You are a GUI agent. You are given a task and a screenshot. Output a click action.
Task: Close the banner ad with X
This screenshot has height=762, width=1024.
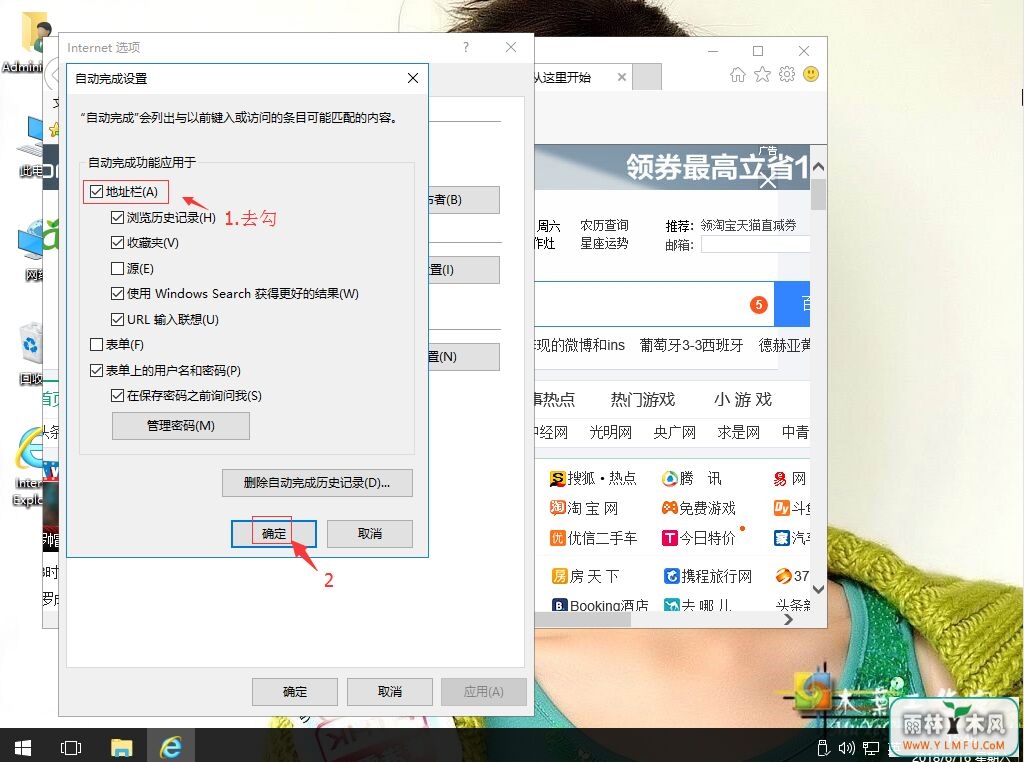pyautogui.click(x=768, y=180)
